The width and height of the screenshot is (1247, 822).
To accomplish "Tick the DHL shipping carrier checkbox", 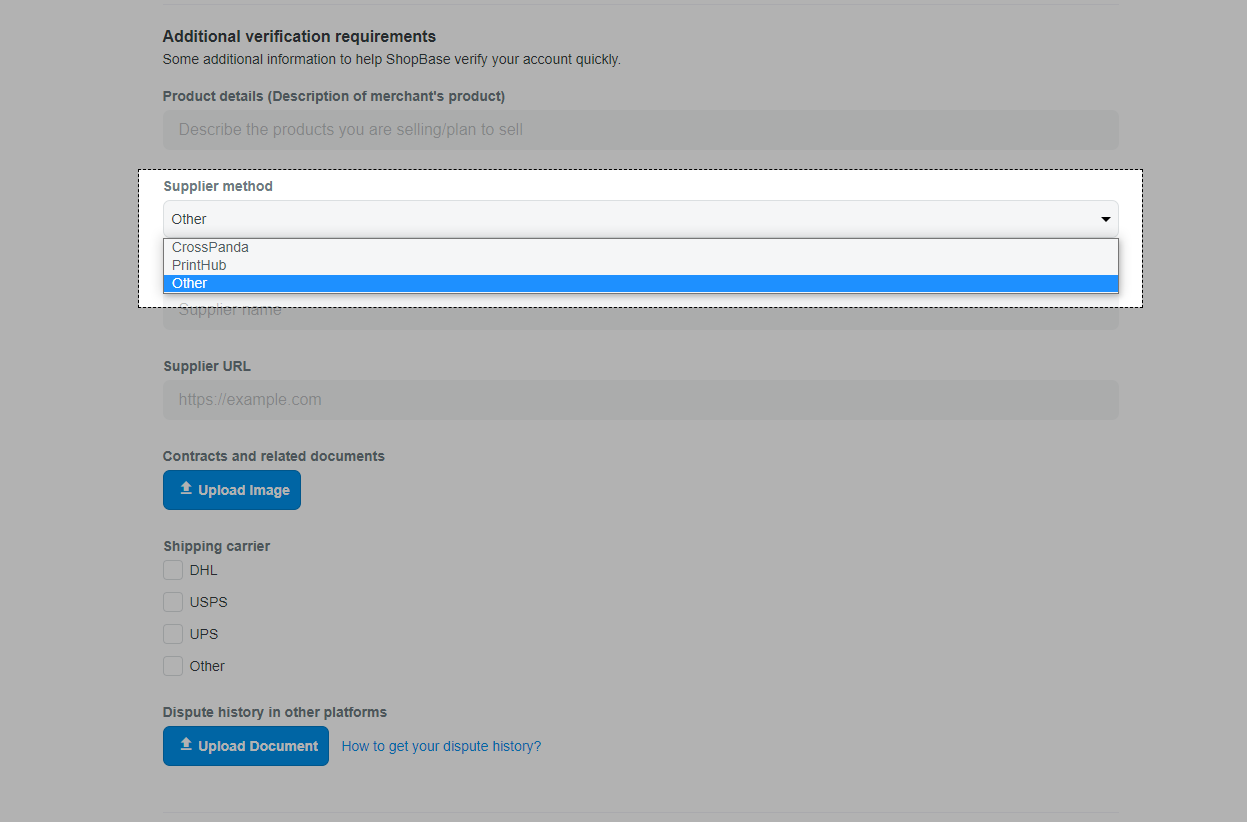I will coord(173,570).
